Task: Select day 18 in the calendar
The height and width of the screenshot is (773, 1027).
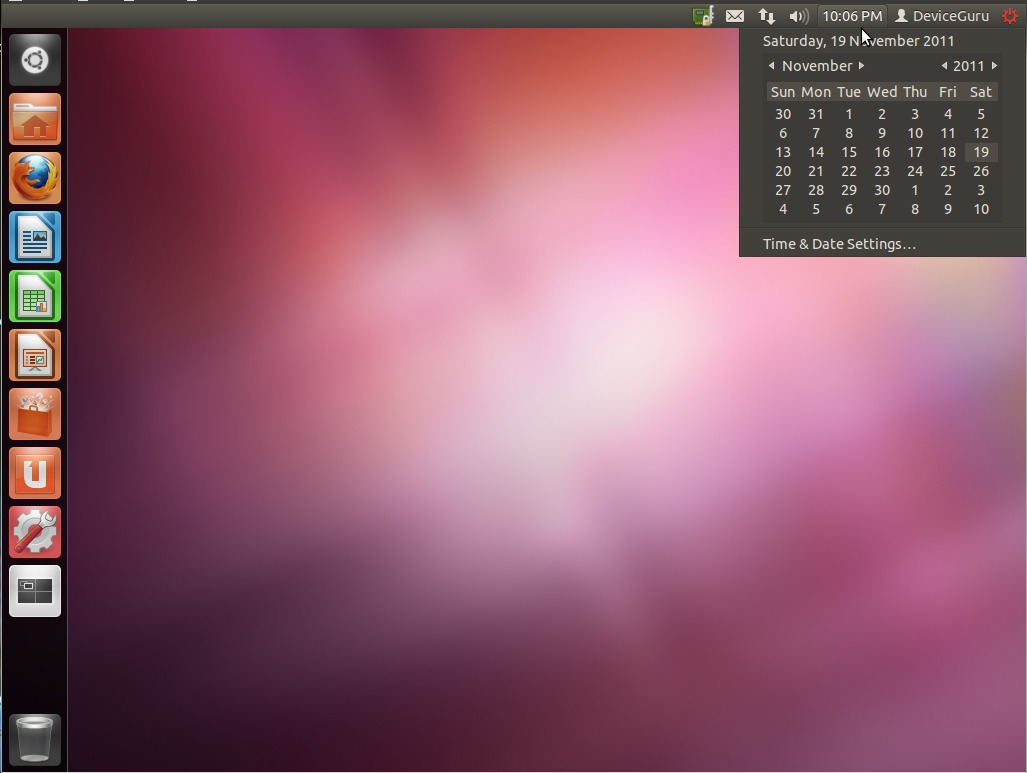Action: point(948,152)
